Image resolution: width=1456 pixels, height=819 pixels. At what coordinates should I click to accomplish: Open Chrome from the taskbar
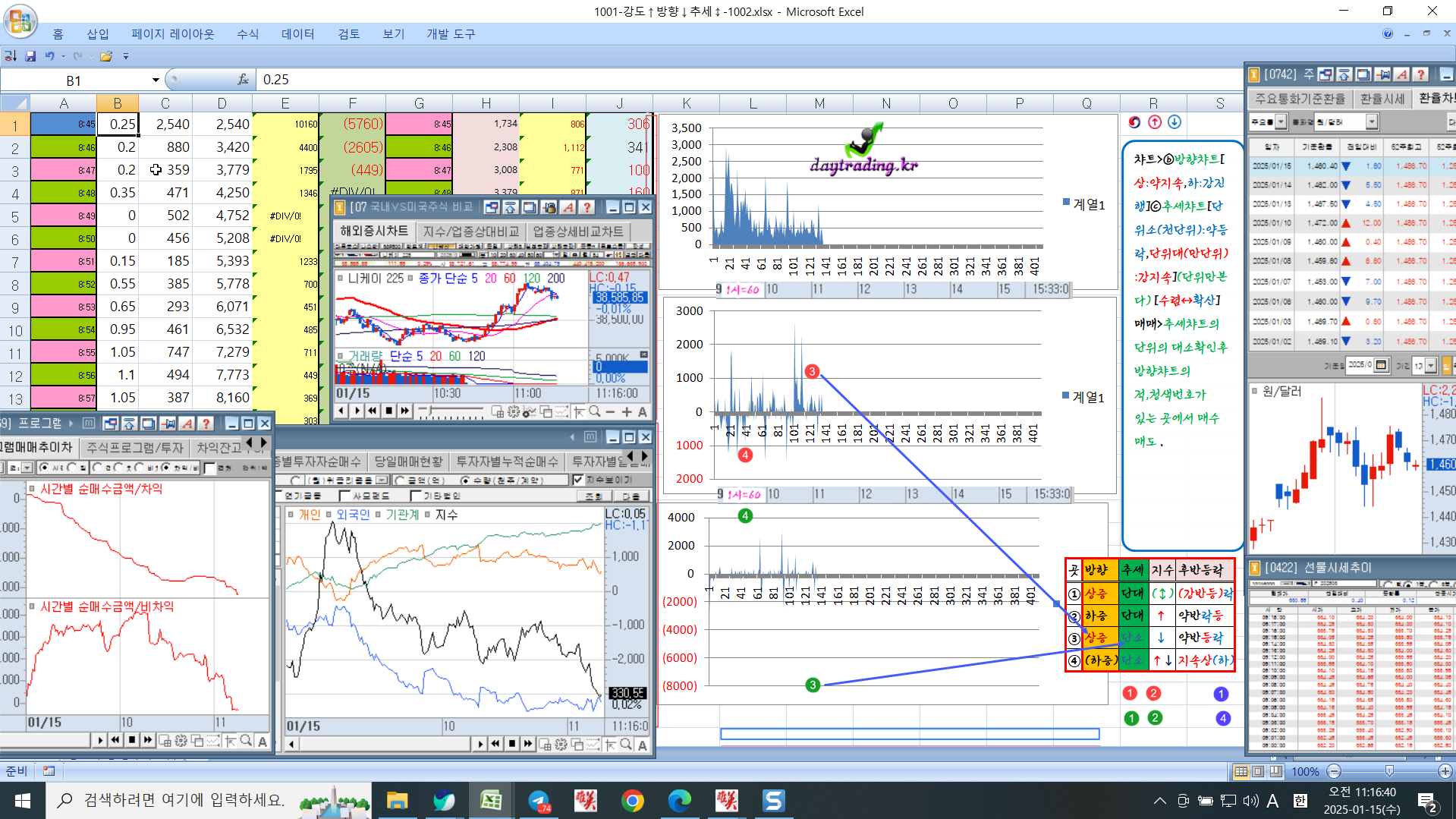(632, 800)
